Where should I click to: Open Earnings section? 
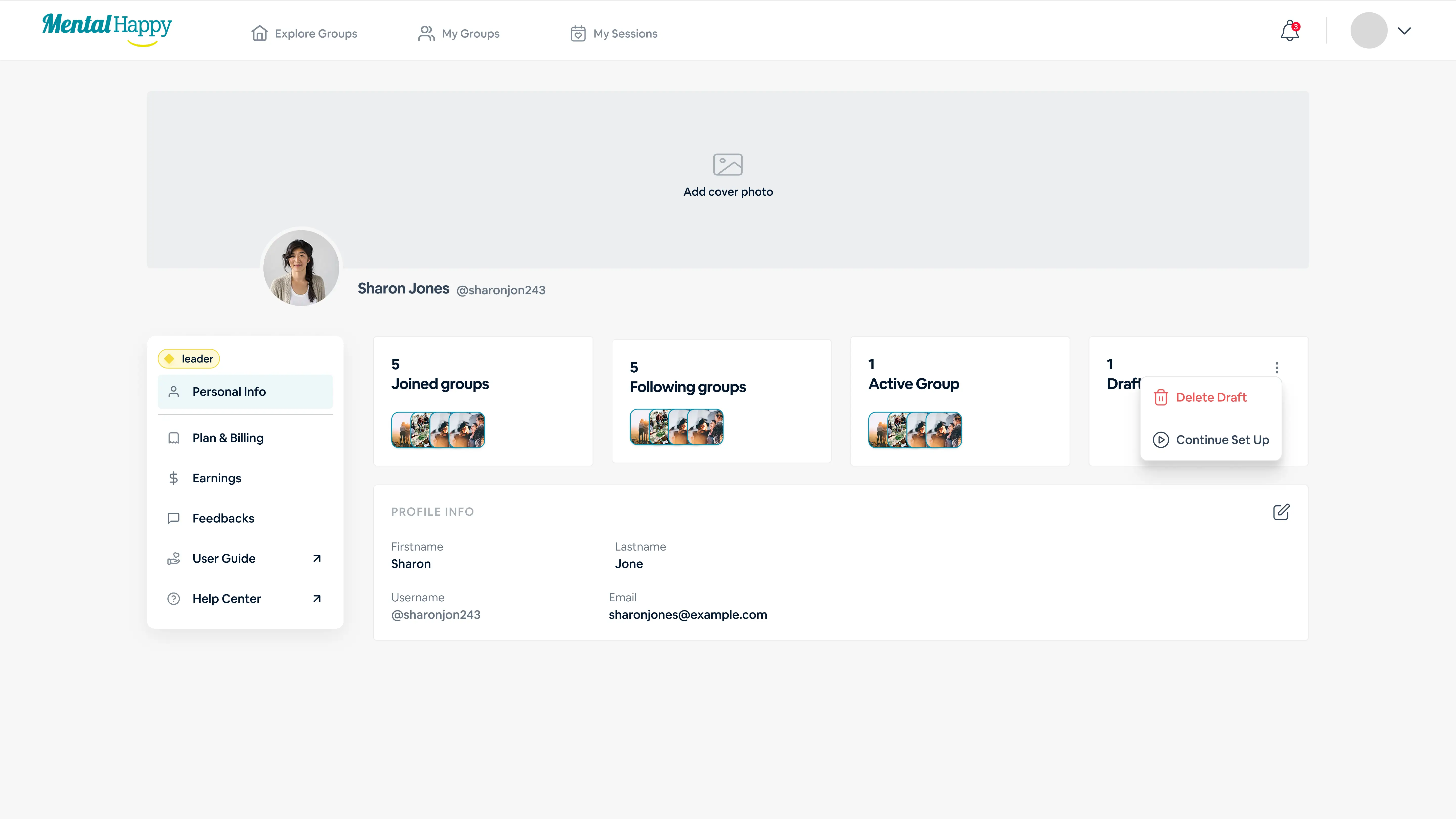pos(245,478)
